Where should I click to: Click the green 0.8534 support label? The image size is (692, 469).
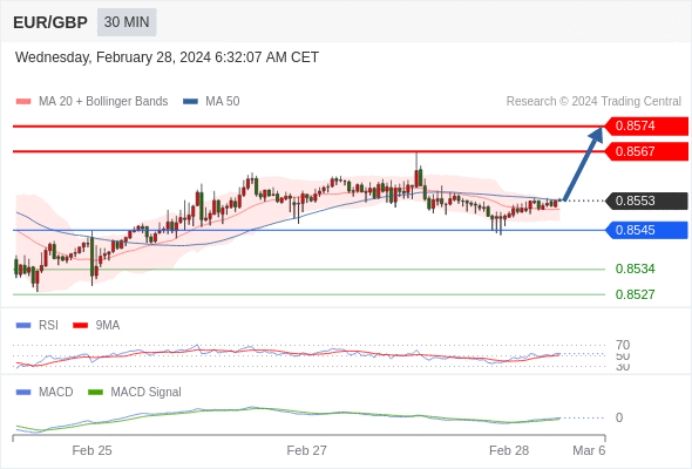pyautogui.click(x=635, y=269)
